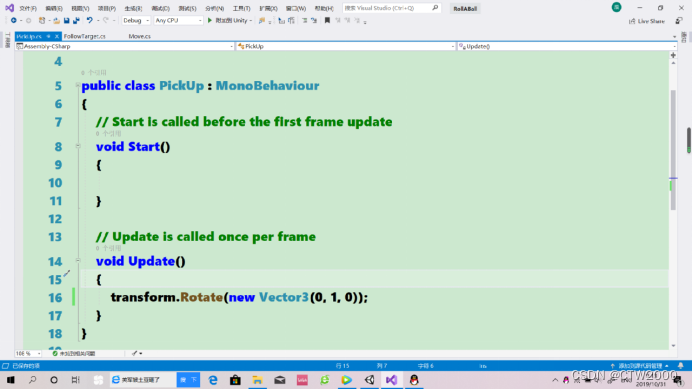Close the PickUp.cs tab
Viewport: 693px width, 390px height.
(x=57, y=36)
